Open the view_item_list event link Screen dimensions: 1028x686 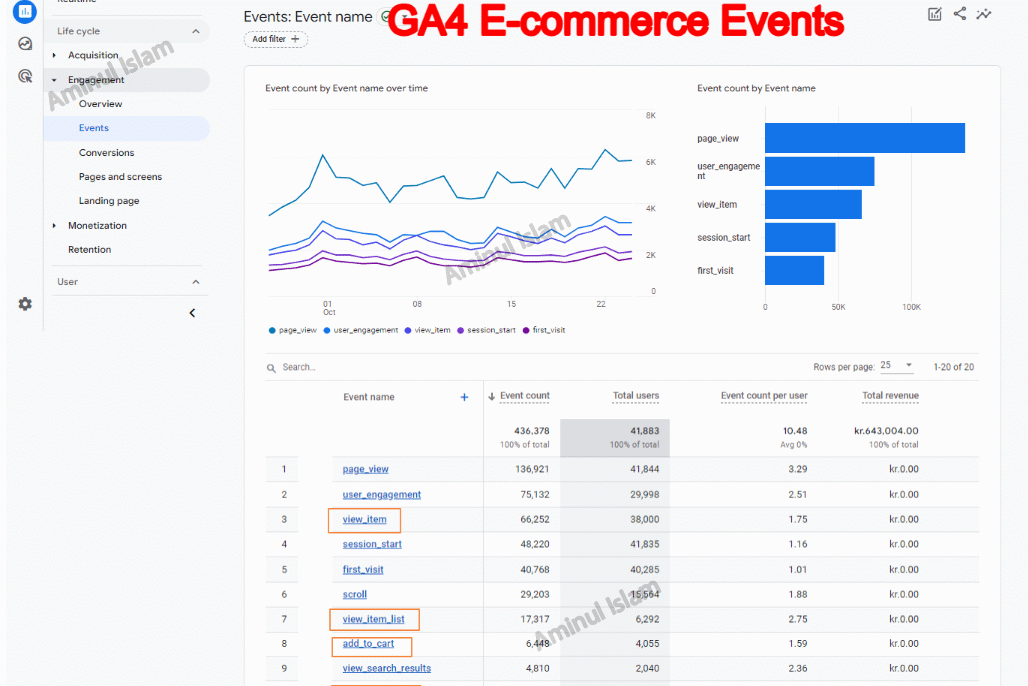click(x=373, y=619)
